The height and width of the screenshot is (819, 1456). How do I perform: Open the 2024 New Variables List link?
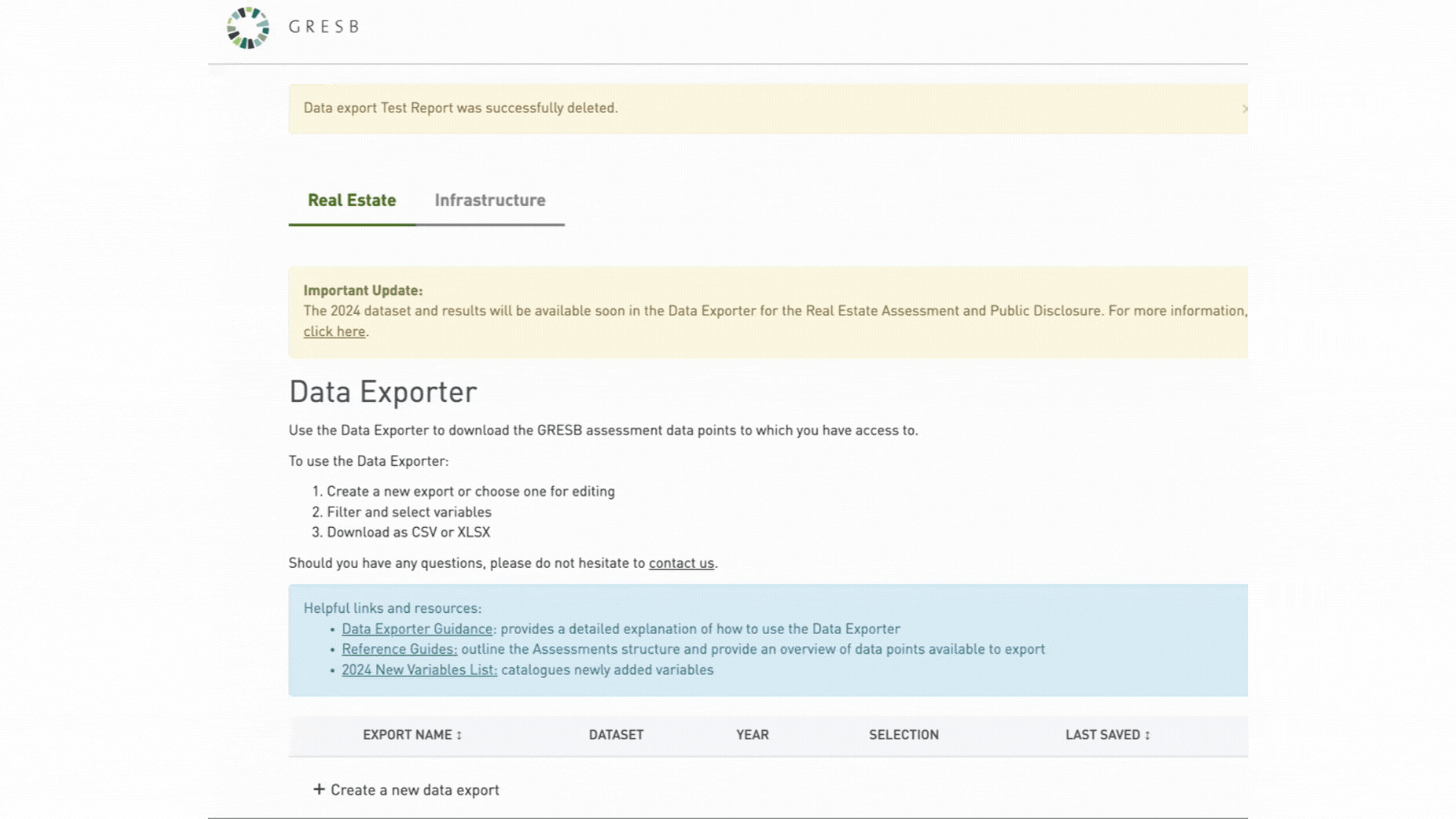pos(419,670)
